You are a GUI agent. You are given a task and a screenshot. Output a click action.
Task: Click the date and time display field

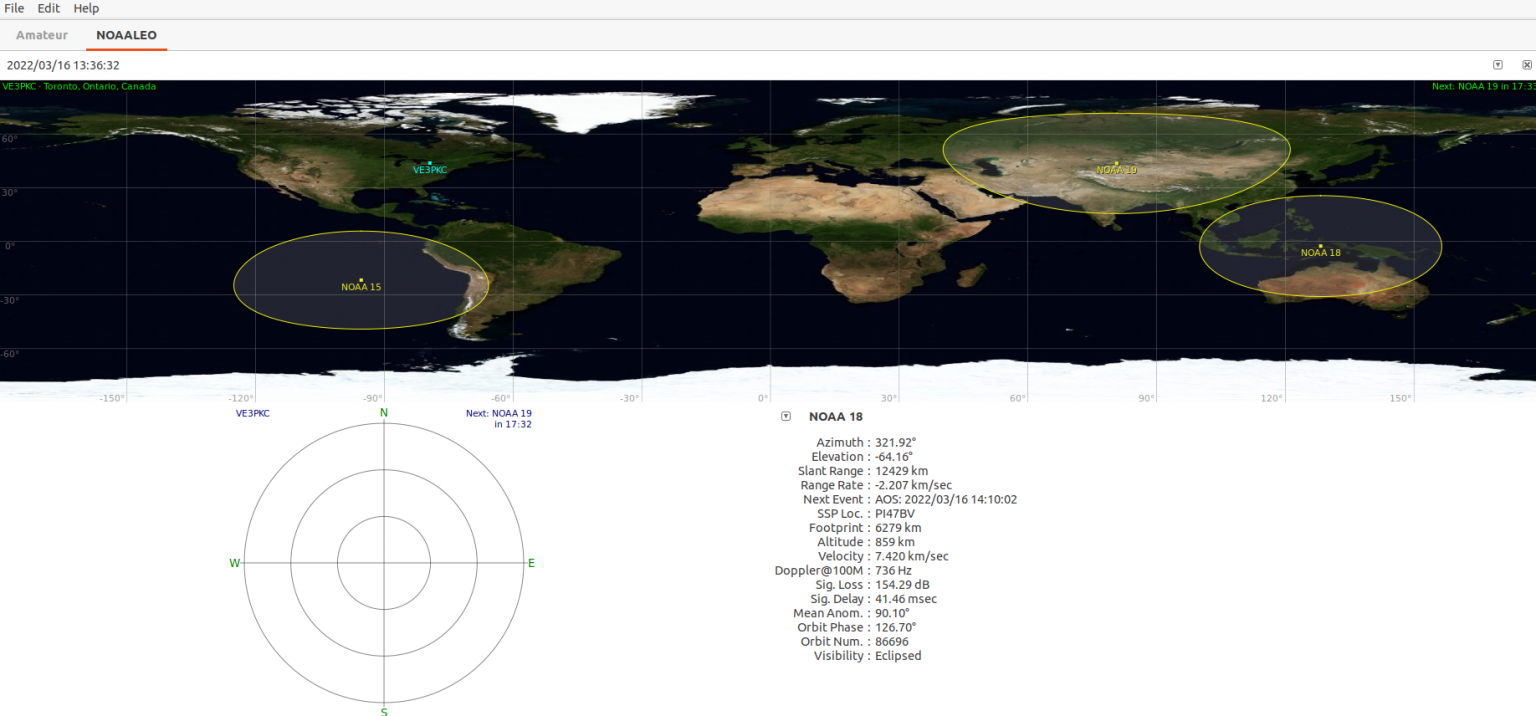pyautogui.click(x=63, y=64)
